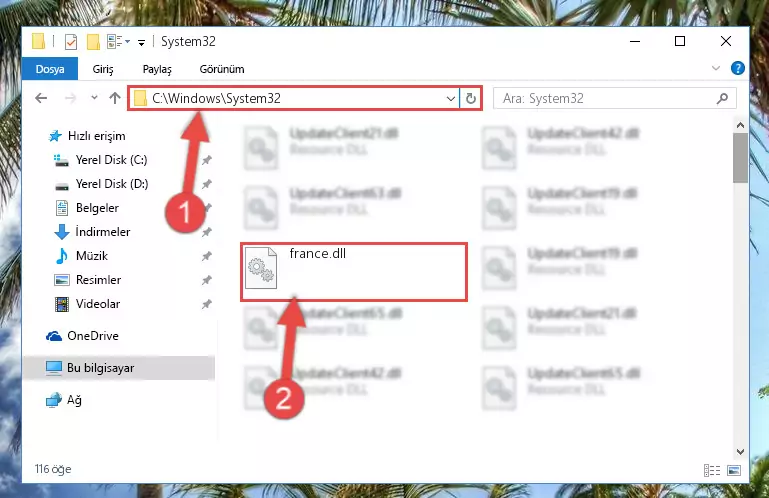This screenshot has width=769, height=498.
Task: Click the search magnifier icon
Action: pyautogui.click(x=722, y=99)
